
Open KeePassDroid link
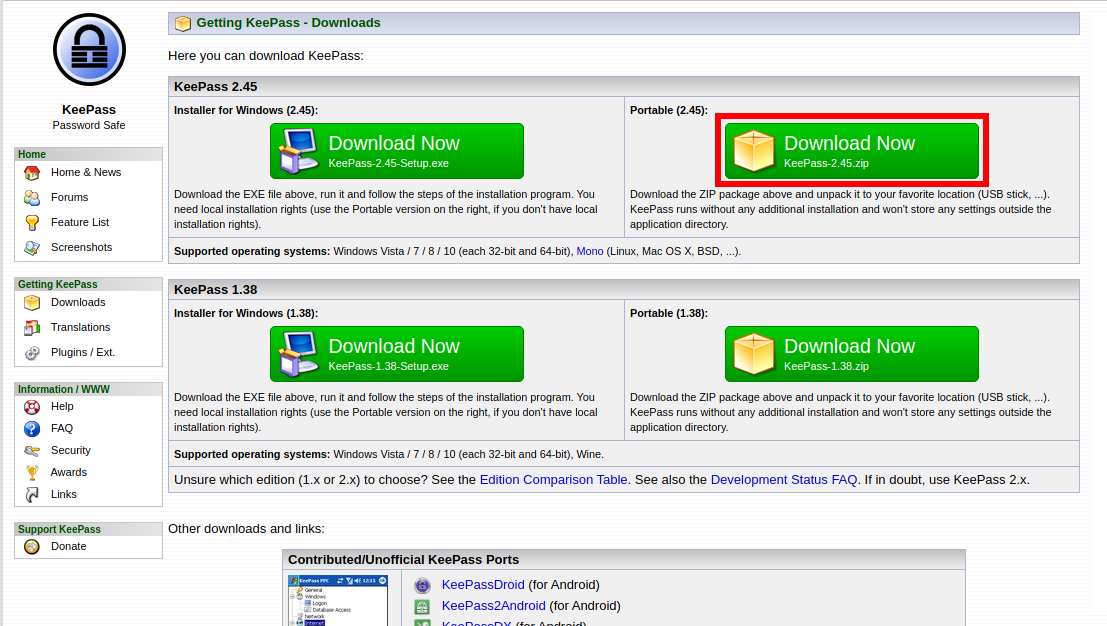click(x=483, y=585)
